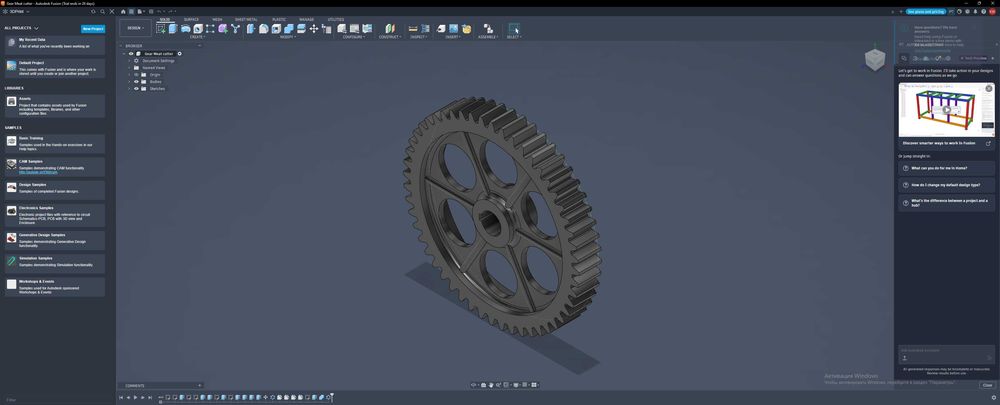Screen dimensions: 1000x405
Task: Click the Measure tool icon
Action: (413, 29)
